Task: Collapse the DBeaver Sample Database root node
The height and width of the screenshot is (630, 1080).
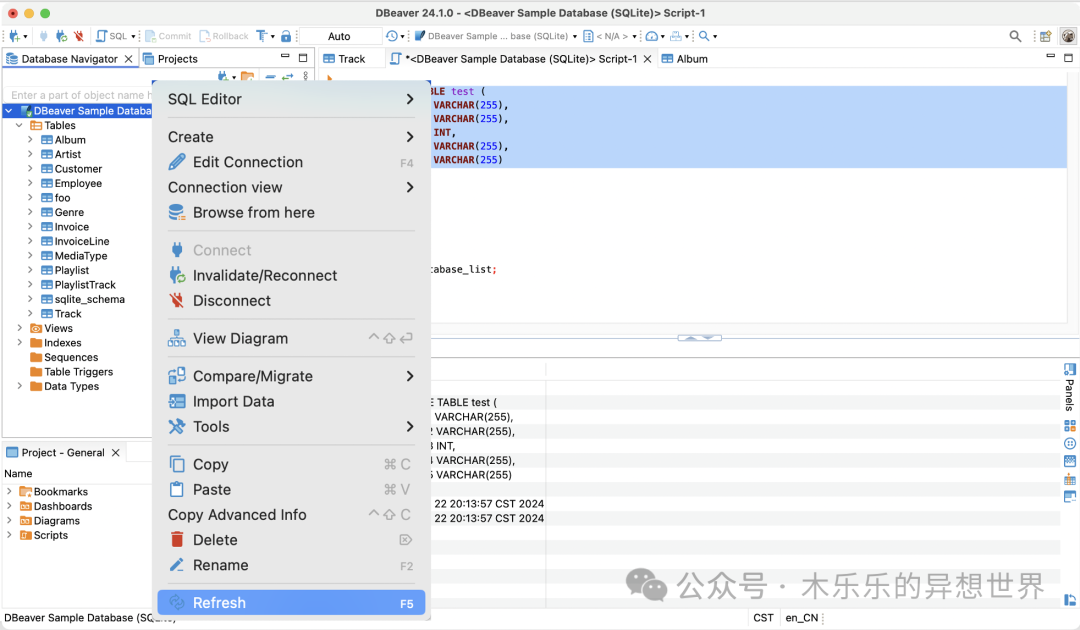Action: [9, 111]
